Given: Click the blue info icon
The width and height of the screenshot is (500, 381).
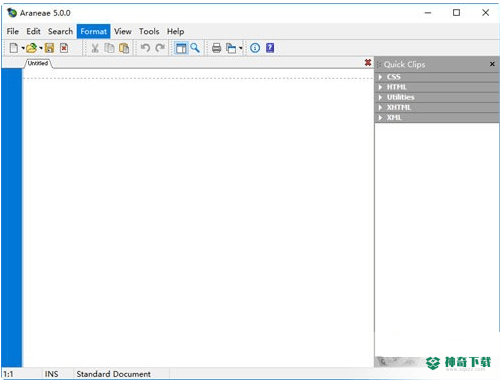Looking at the screenshot, I should coord(255,48).
